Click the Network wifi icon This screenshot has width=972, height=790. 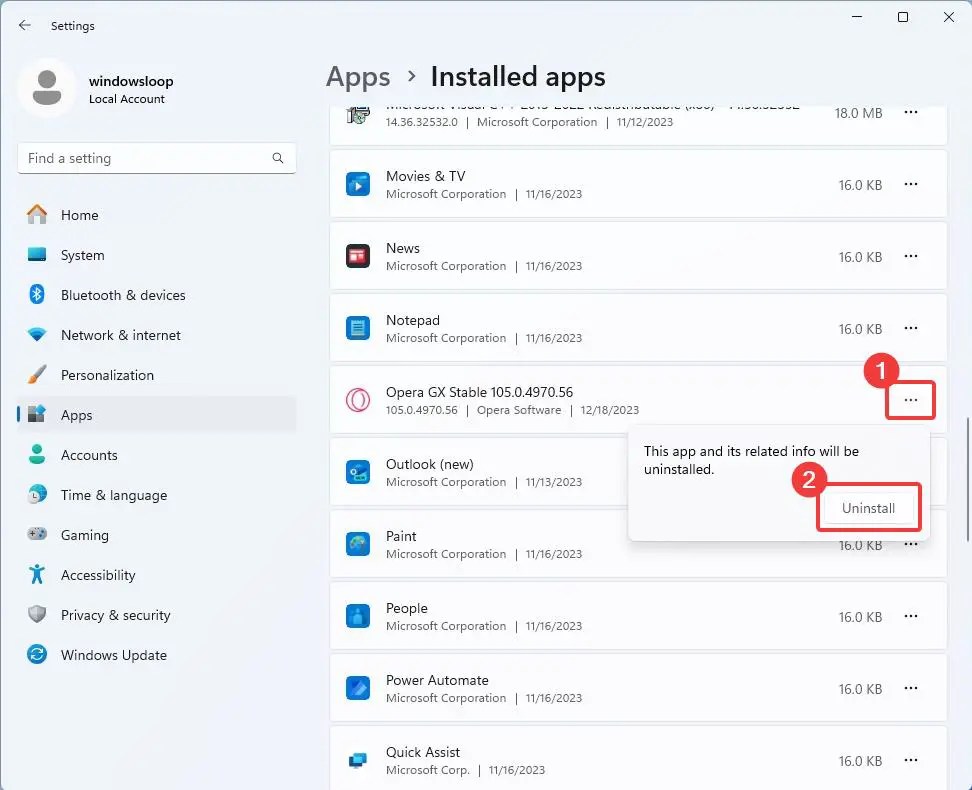(x=37, y=335)
